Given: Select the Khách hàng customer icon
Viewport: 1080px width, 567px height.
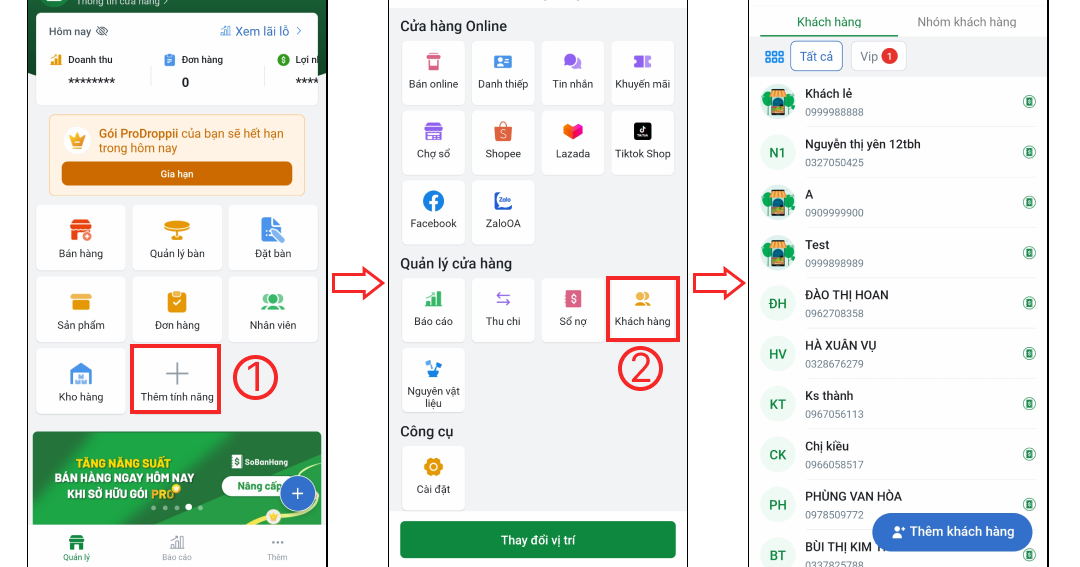Looking at the screenshot, I should [643, 309].
